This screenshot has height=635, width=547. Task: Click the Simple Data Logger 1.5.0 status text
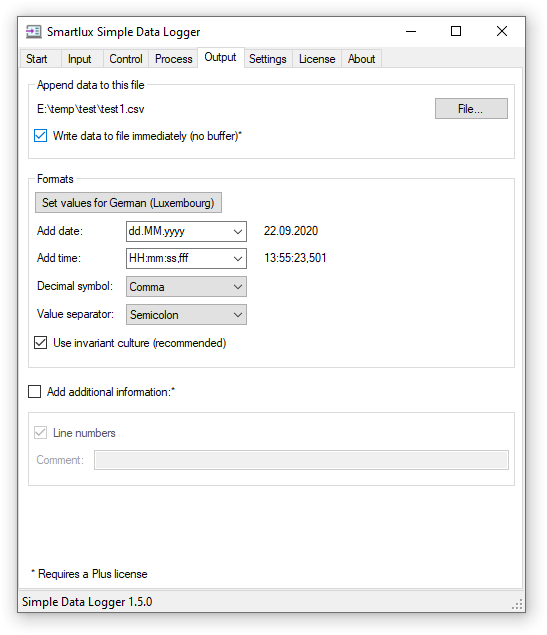pos(87,602)
